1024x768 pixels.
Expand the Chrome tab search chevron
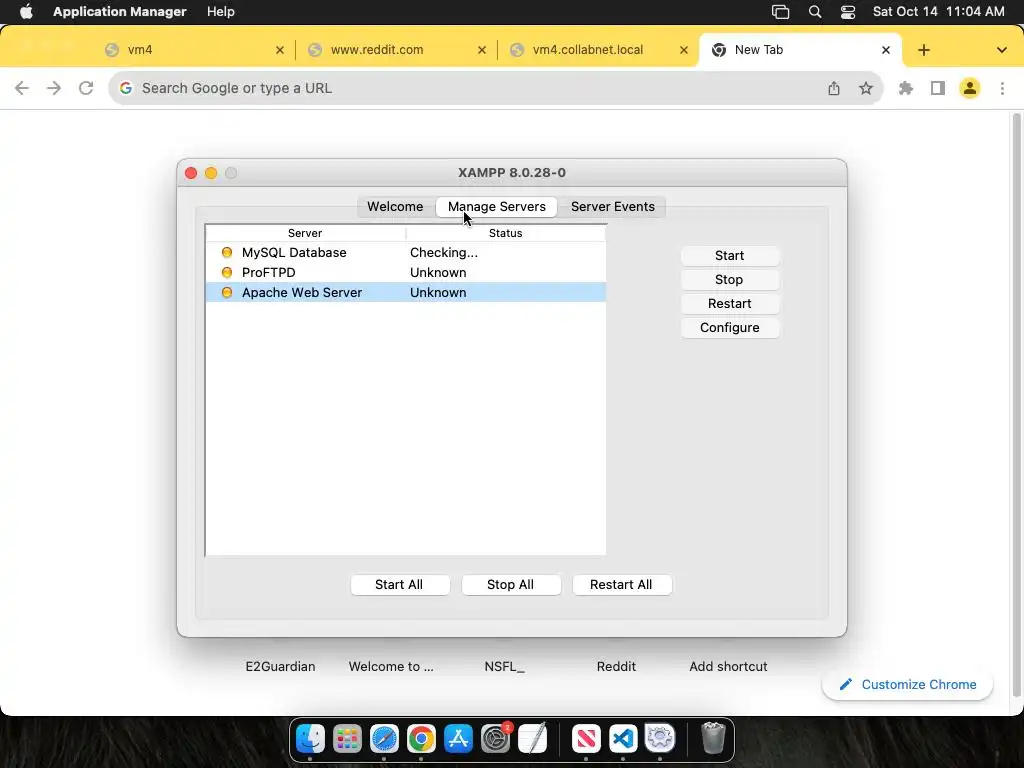[x=1001, y=50]
